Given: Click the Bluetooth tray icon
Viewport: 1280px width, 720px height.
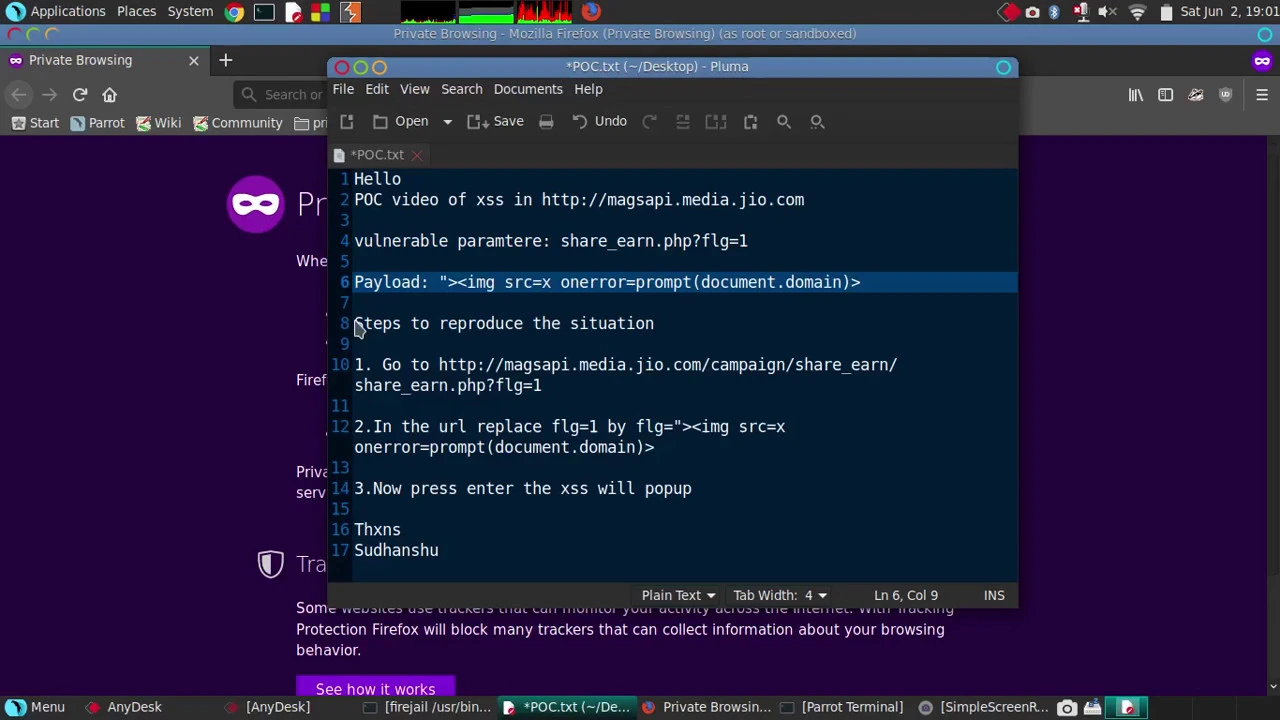Looking at the screenshot, I should (x=1054, y=12).
